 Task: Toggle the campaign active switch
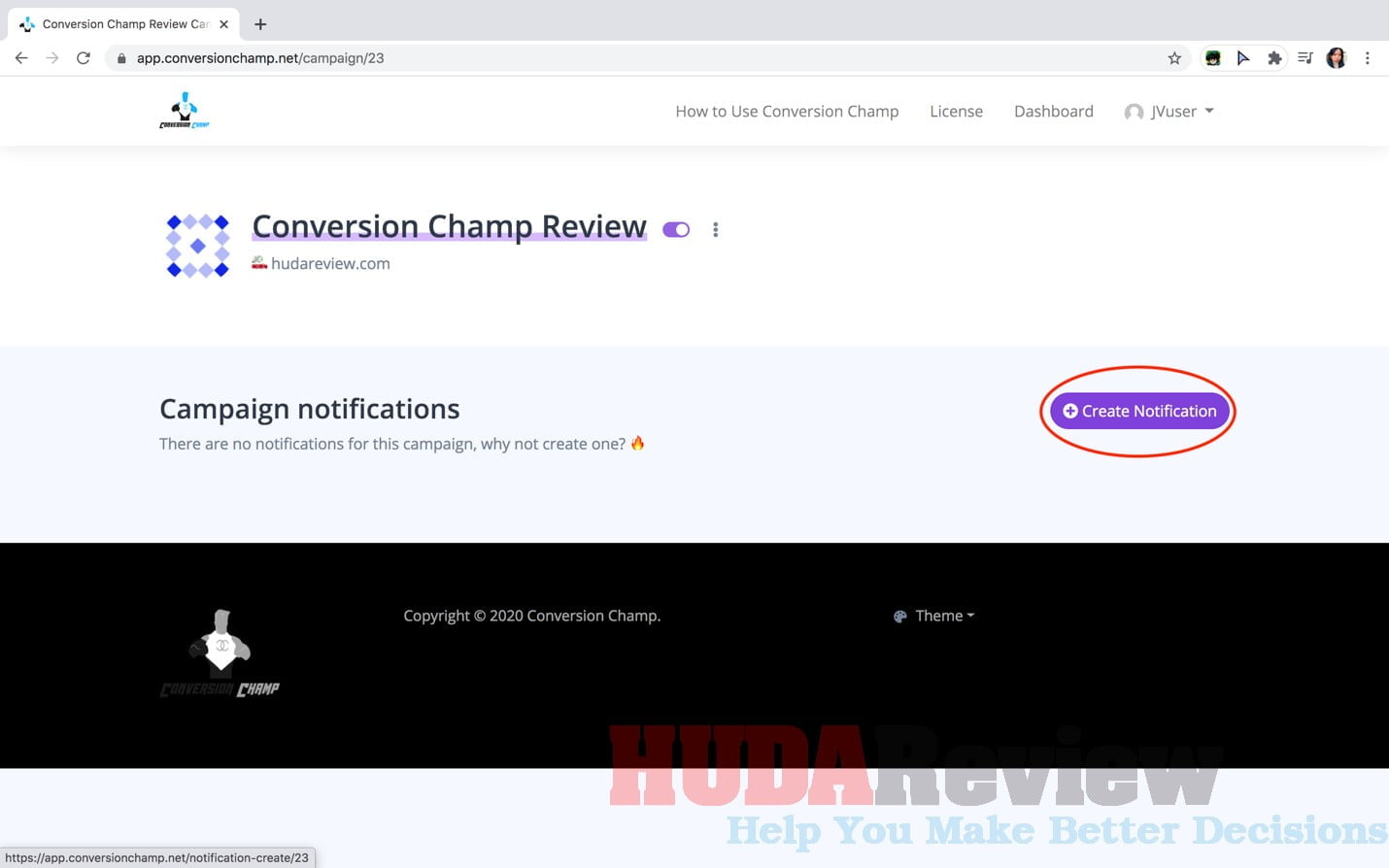pyautogui.click(x=676, y=229)
